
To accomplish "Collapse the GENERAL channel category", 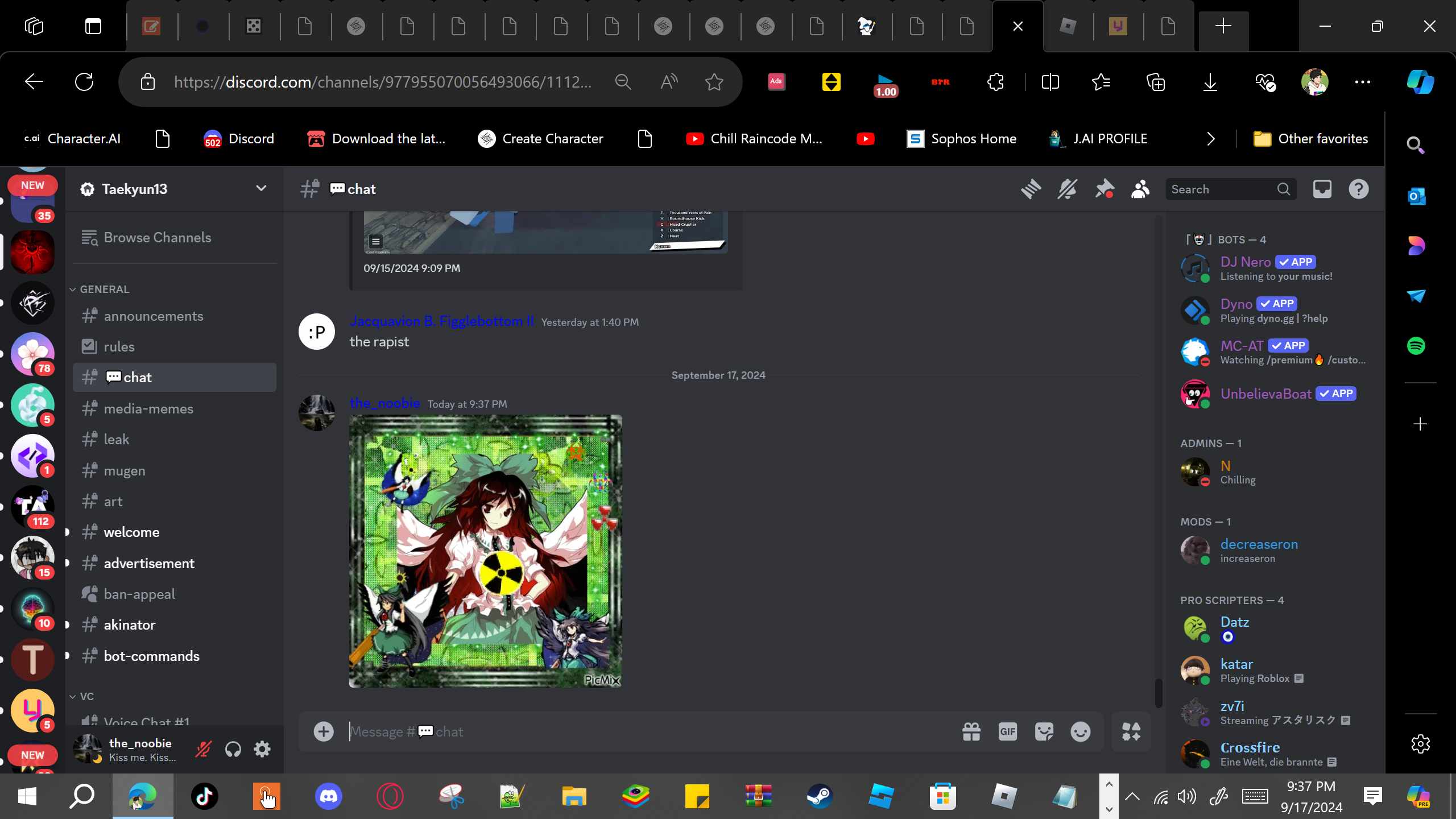I will (104, 289).
